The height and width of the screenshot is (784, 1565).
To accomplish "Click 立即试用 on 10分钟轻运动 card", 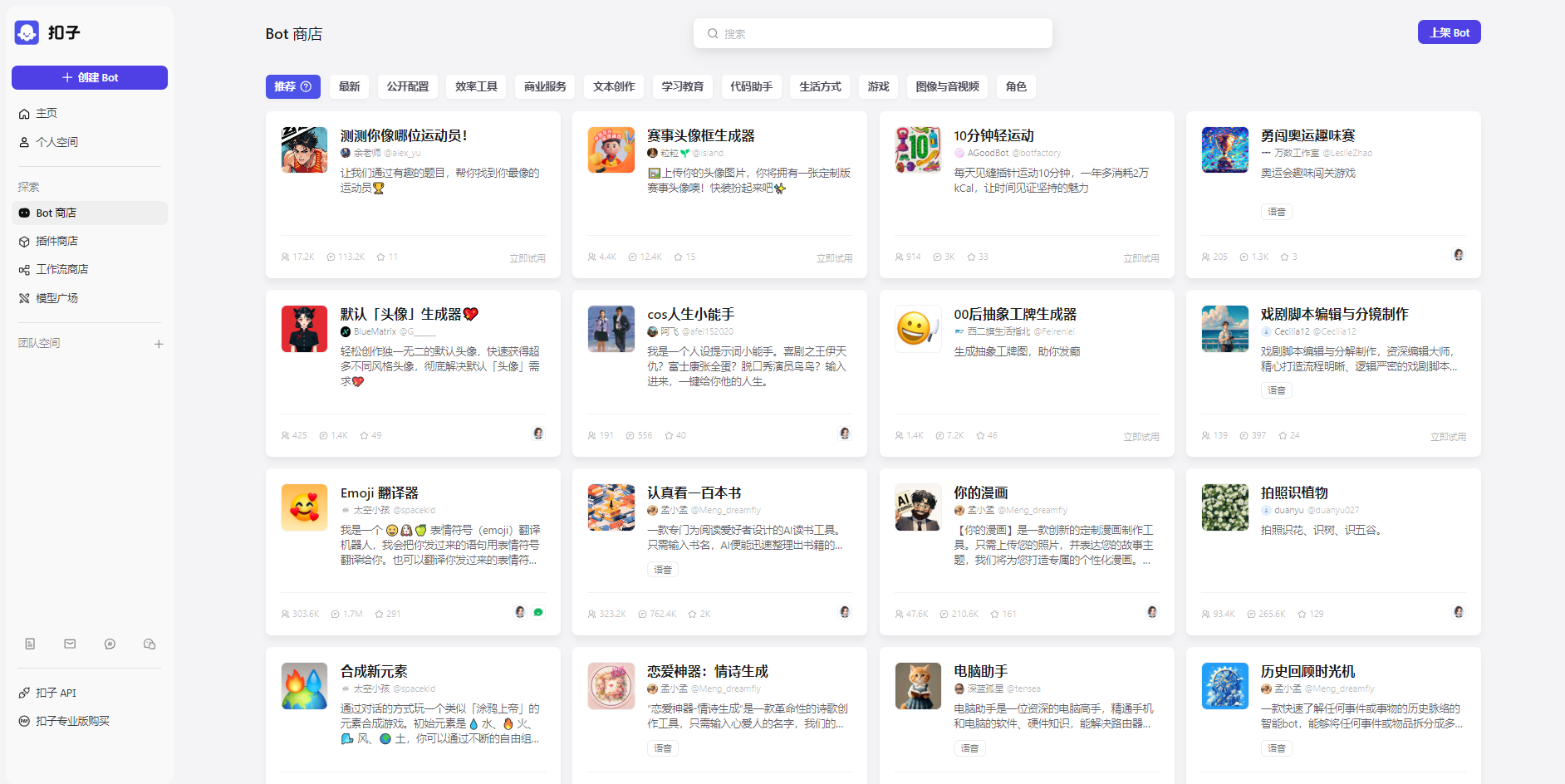I will point(1141,258).
